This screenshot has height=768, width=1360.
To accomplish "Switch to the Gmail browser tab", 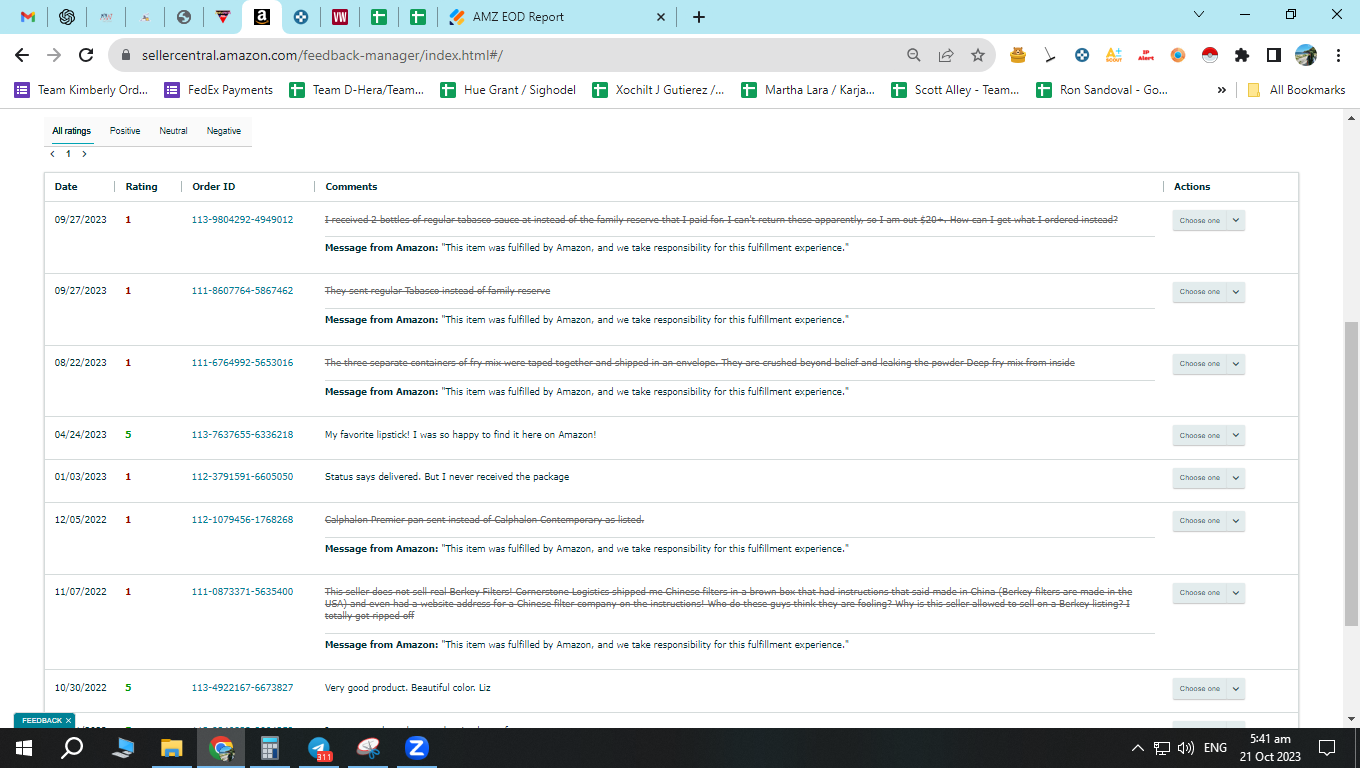I will pyautogui.click(x=28, y=17).
